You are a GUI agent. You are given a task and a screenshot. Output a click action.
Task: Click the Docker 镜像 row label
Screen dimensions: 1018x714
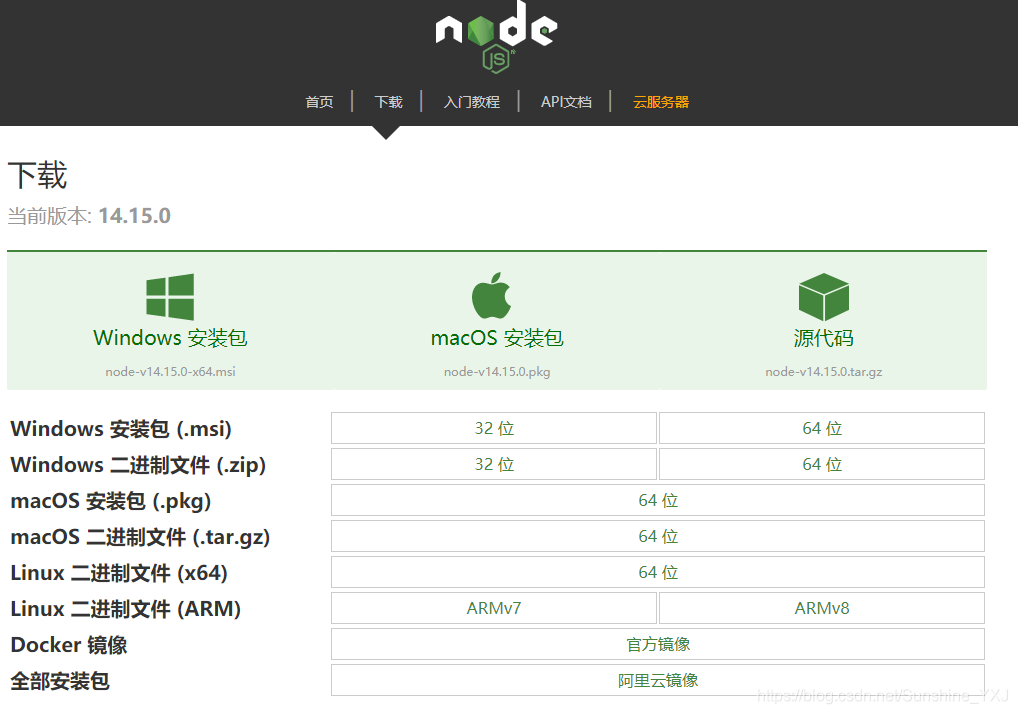[69, 645]
